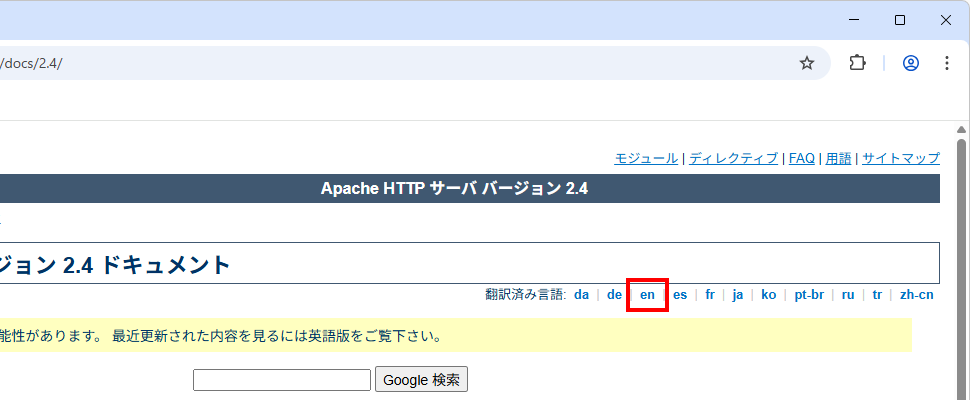This screenshot has height=400, width=970.
Task: Open the Chrome extensions puzzle icon
Action: (857, 63)
